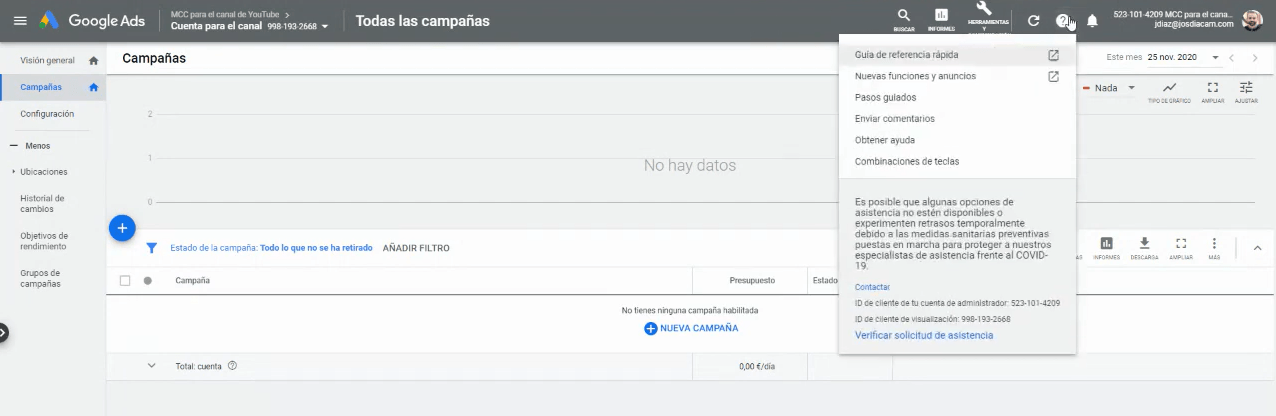Click the user profile avatar
This screenshot has width=1276, height=416.
[x=1253, y=20]
